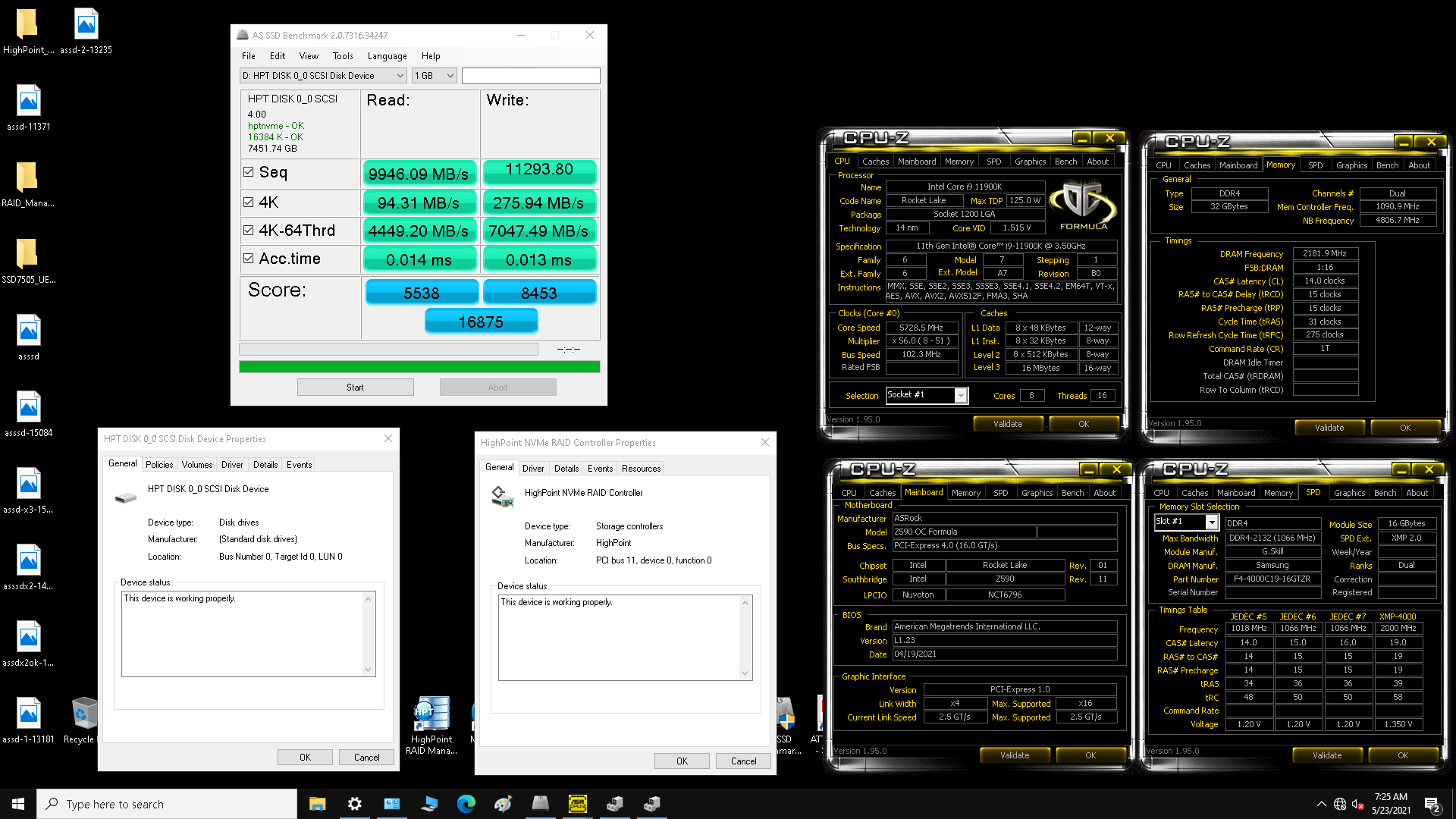
Task: Open the HighPoint_ folder on desktop
Action: click(x=28, y=32)
